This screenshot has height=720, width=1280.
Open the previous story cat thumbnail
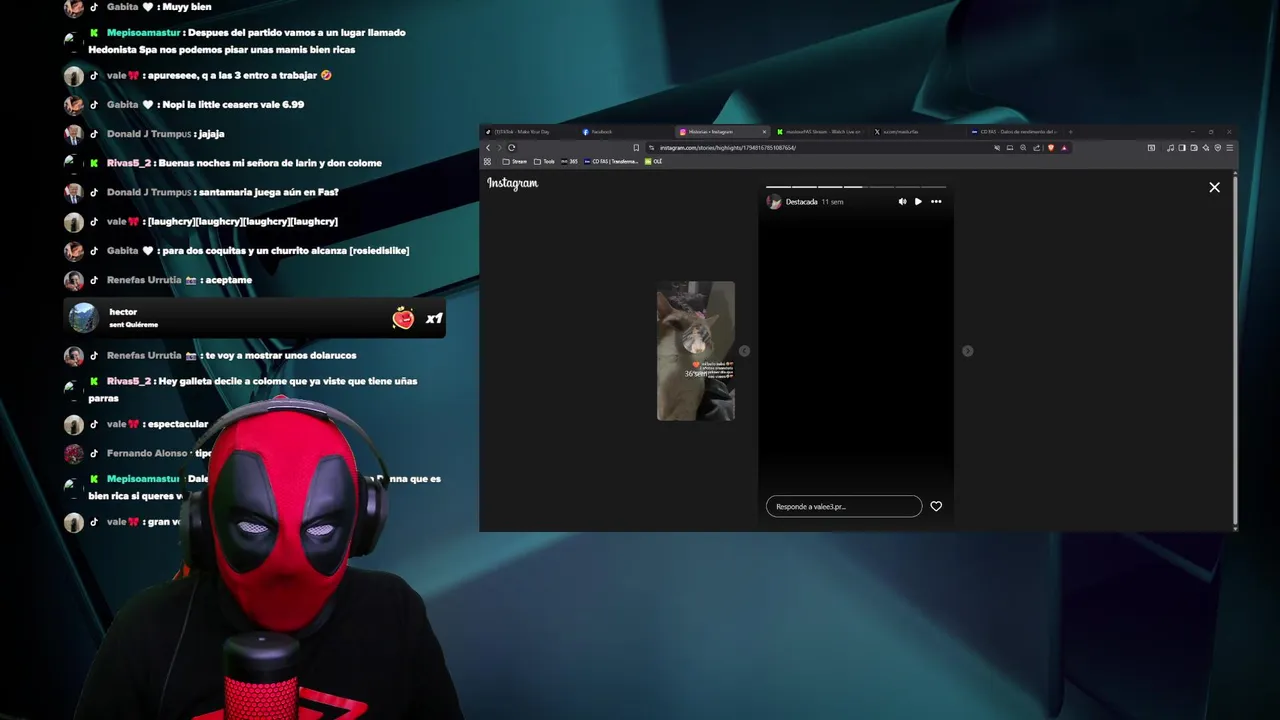[x=696, y=351]
